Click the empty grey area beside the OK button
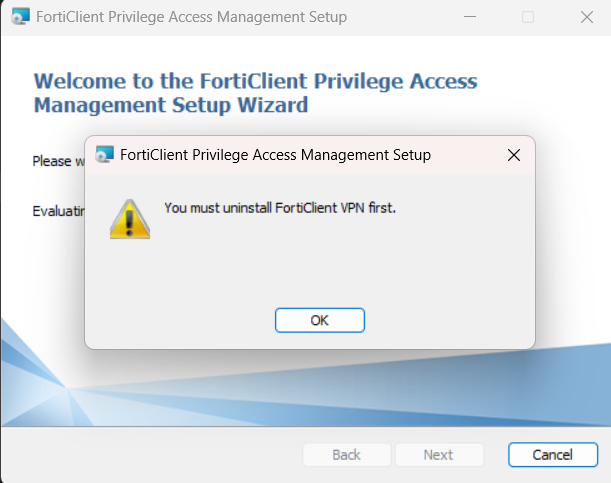This screenshot has width=611, height=483. pos(450,320)
